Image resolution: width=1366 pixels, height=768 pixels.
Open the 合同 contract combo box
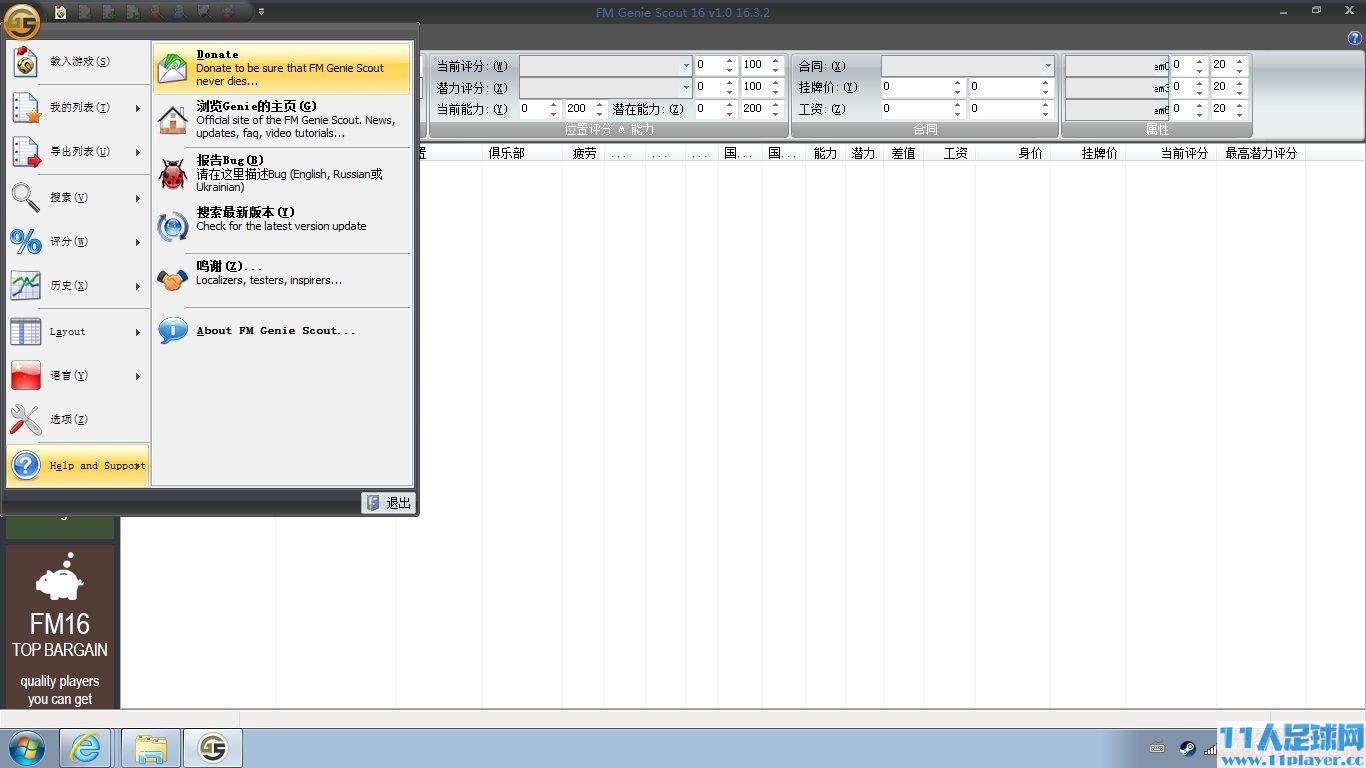[967, 65]
